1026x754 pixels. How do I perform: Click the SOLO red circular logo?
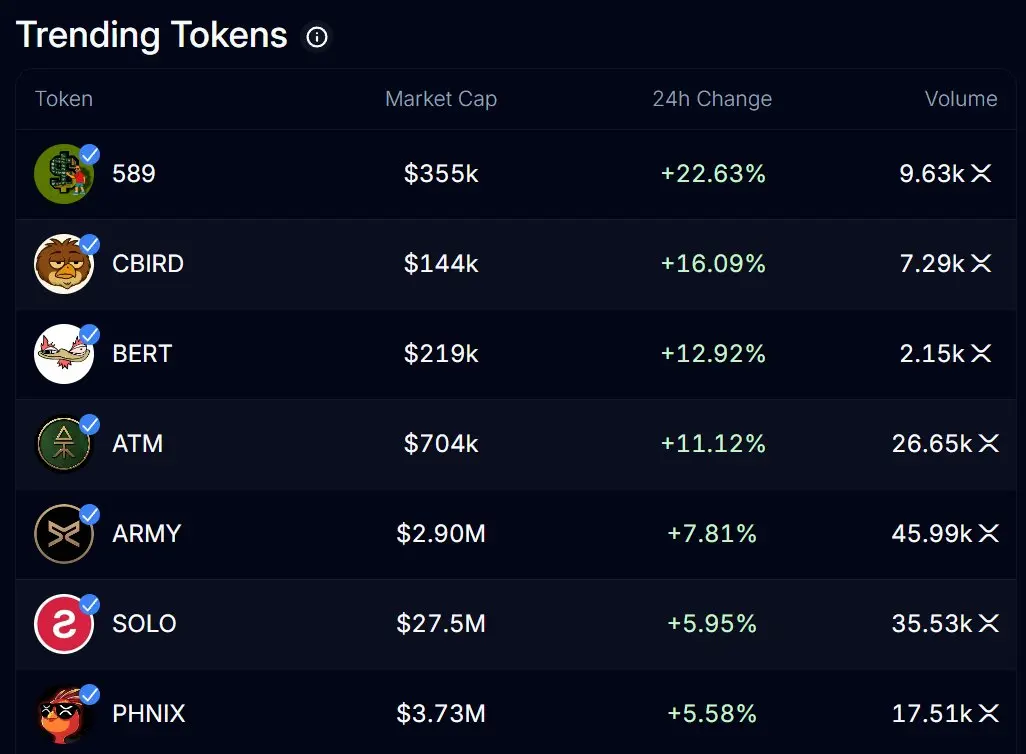pyautogui.click(x=63, y=624)
